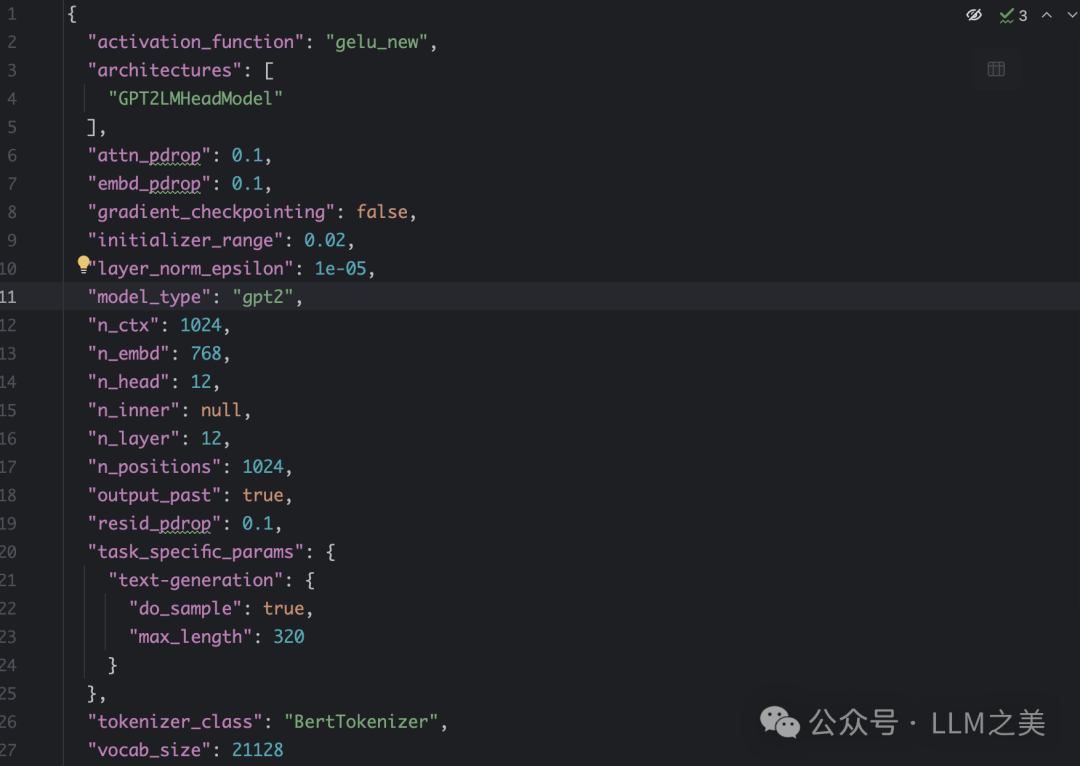Click the "model_type" key
Screen dimensions: 1080x766
[x=150, y=297]
